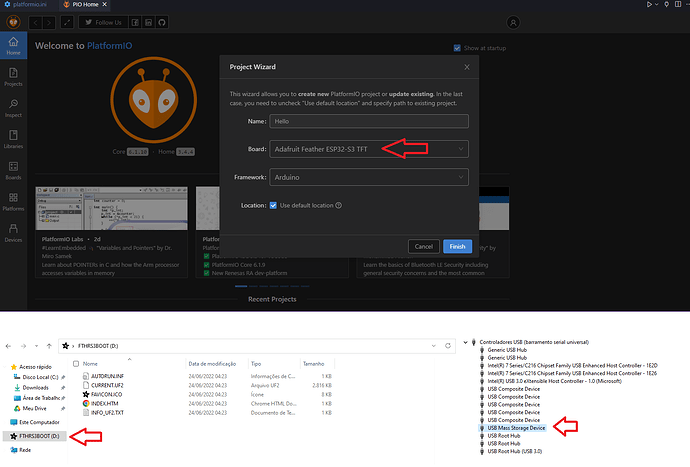The width and height of the screenshot is (690, 467).
Task: Close the Project Wizard dialog
Action: click(467, 67)
